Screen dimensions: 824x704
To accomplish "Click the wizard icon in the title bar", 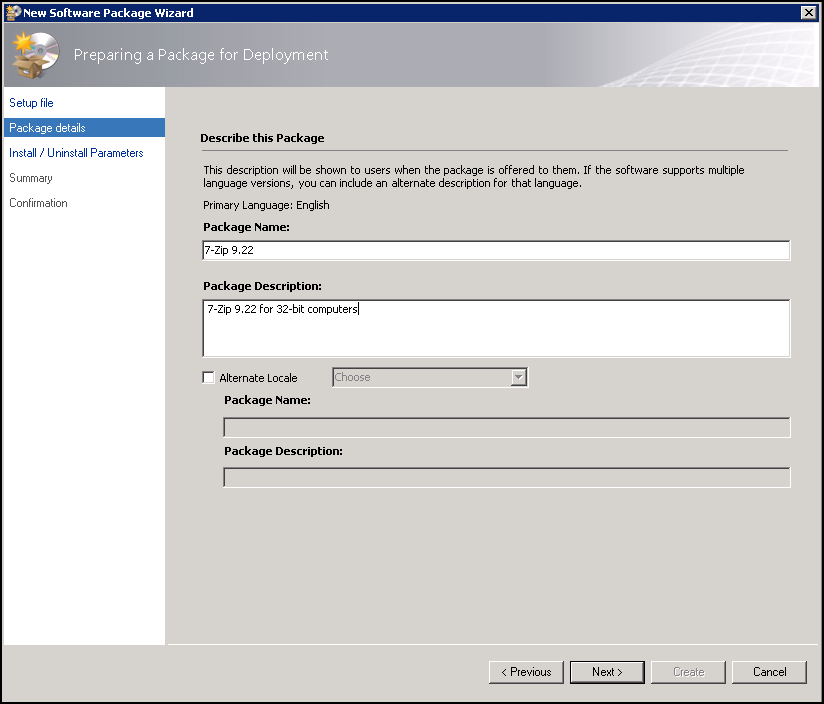I will tap(13, 12).
